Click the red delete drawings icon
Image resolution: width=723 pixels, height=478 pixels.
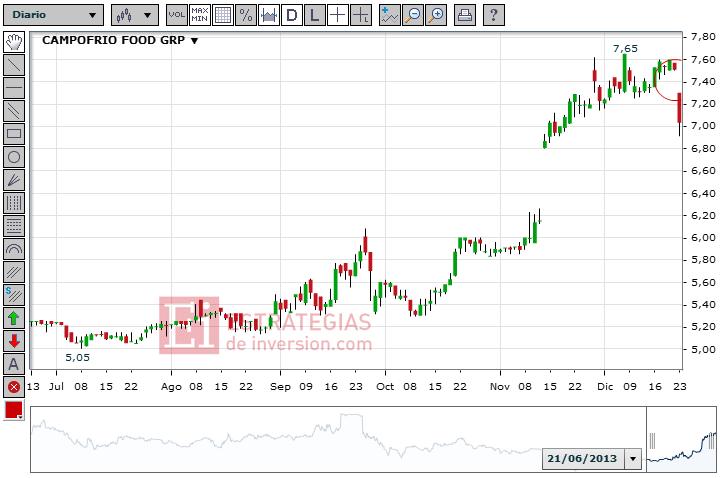click(14, 387)
